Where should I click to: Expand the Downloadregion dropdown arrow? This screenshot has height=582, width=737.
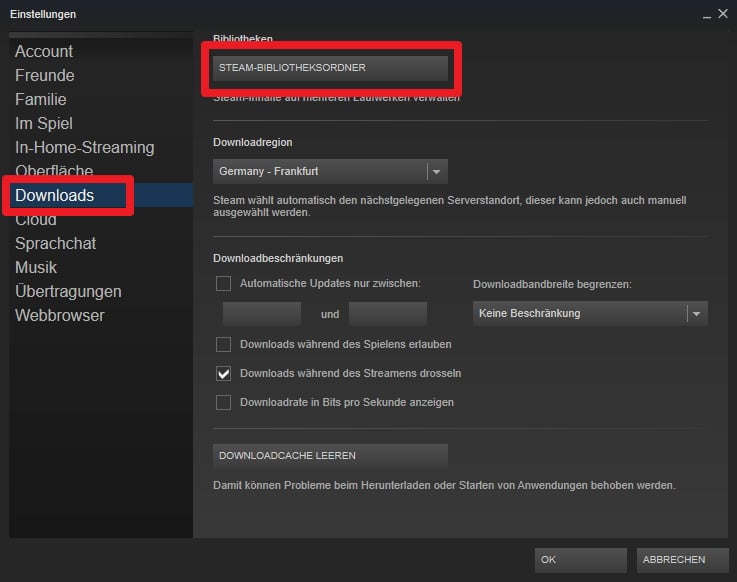(437, 172)
